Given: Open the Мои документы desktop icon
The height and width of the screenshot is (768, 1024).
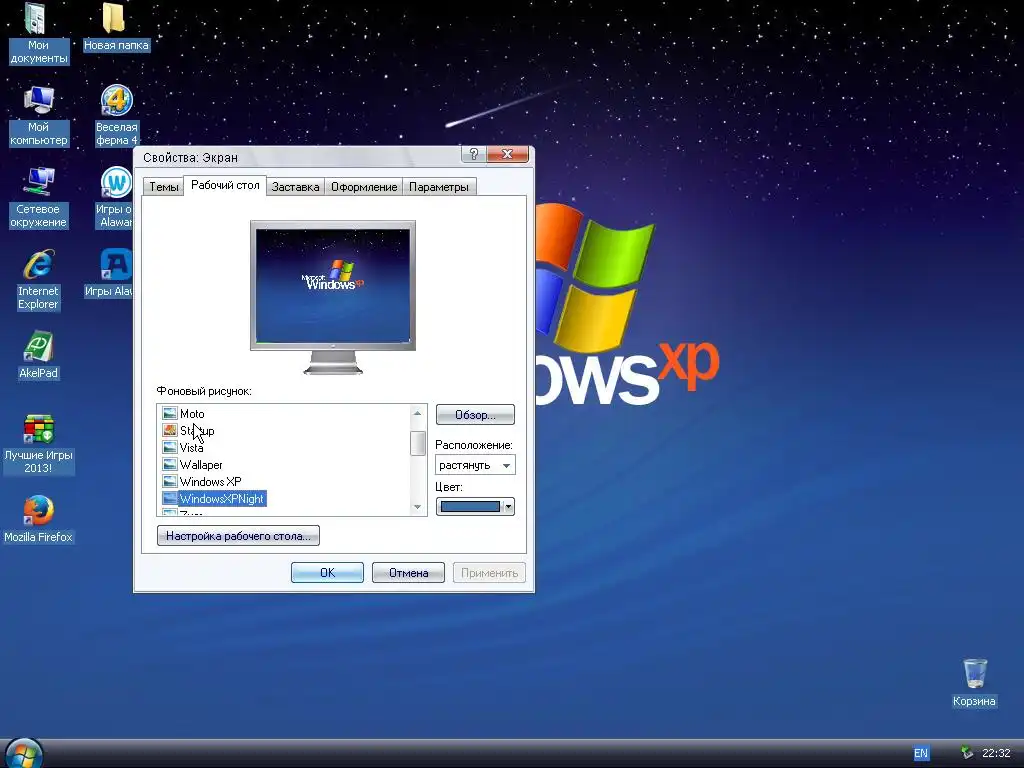Looking at the screenshot, I should [38, 33].
